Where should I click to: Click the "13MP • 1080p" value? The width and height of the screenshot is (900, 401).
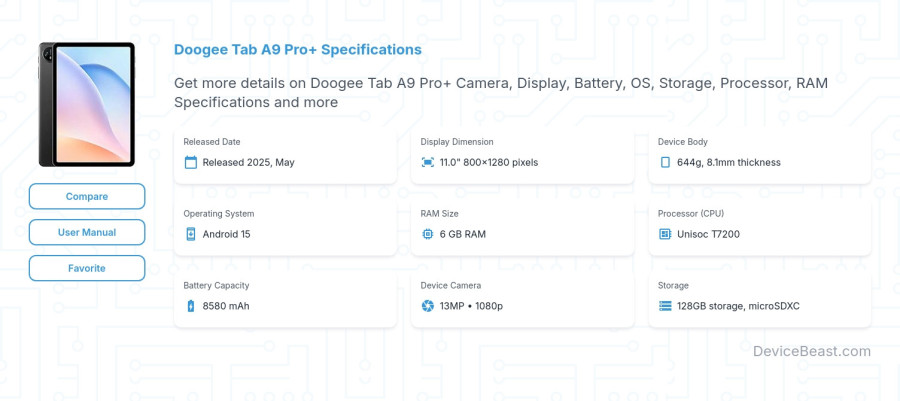point(471,306)
